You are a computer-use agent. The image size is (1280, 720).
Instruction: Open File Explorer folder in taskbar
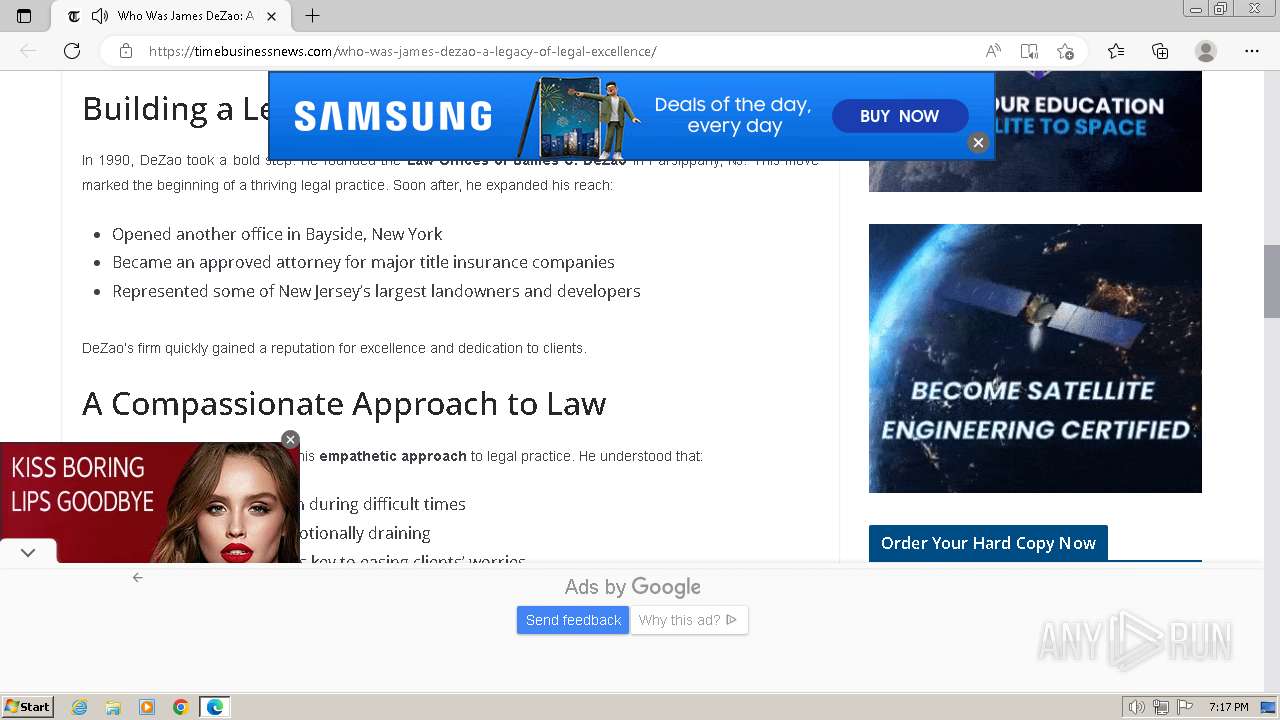(113, 707)
